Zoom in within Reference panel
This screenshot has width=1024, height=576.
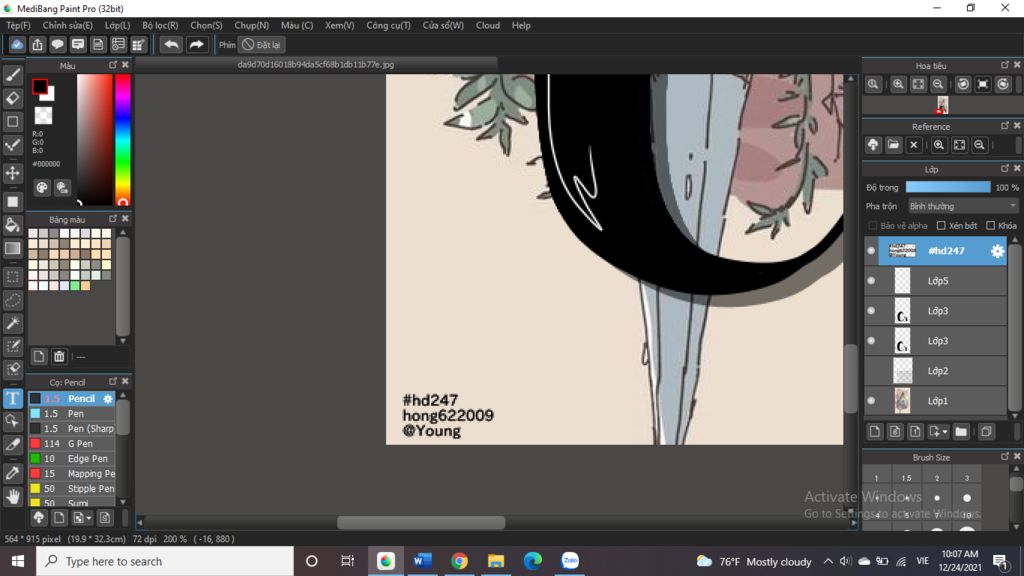tap(938, 145)
